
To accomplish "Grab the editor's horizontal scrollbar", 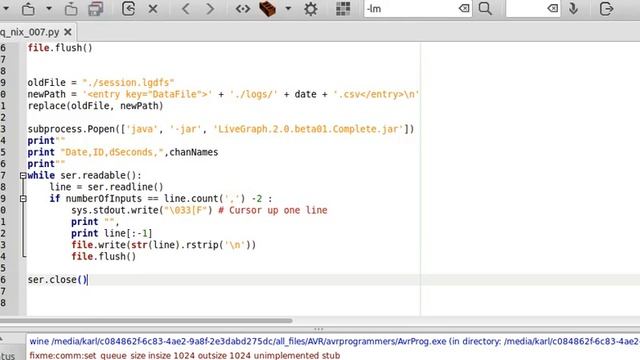I will [x=146, y=321].
